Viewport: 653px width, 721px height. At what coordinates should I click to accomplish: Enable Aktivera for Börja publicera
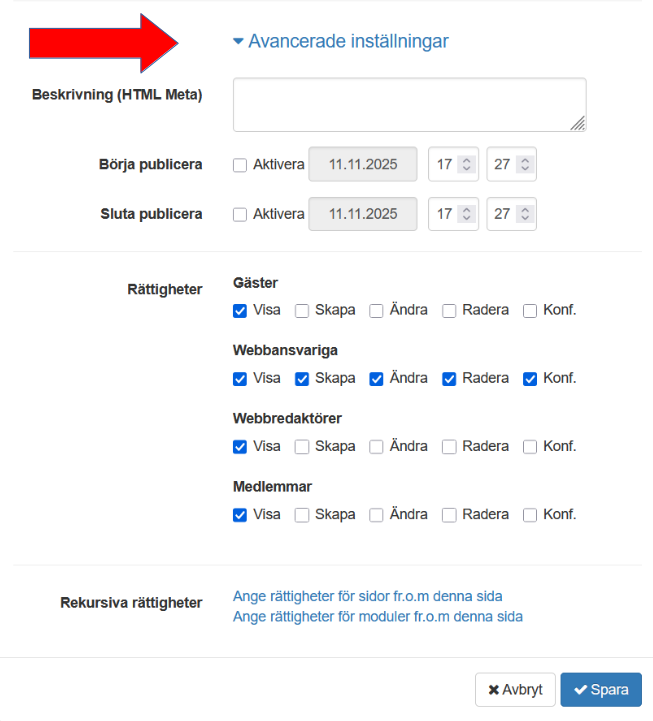click(x=240, y=165)
